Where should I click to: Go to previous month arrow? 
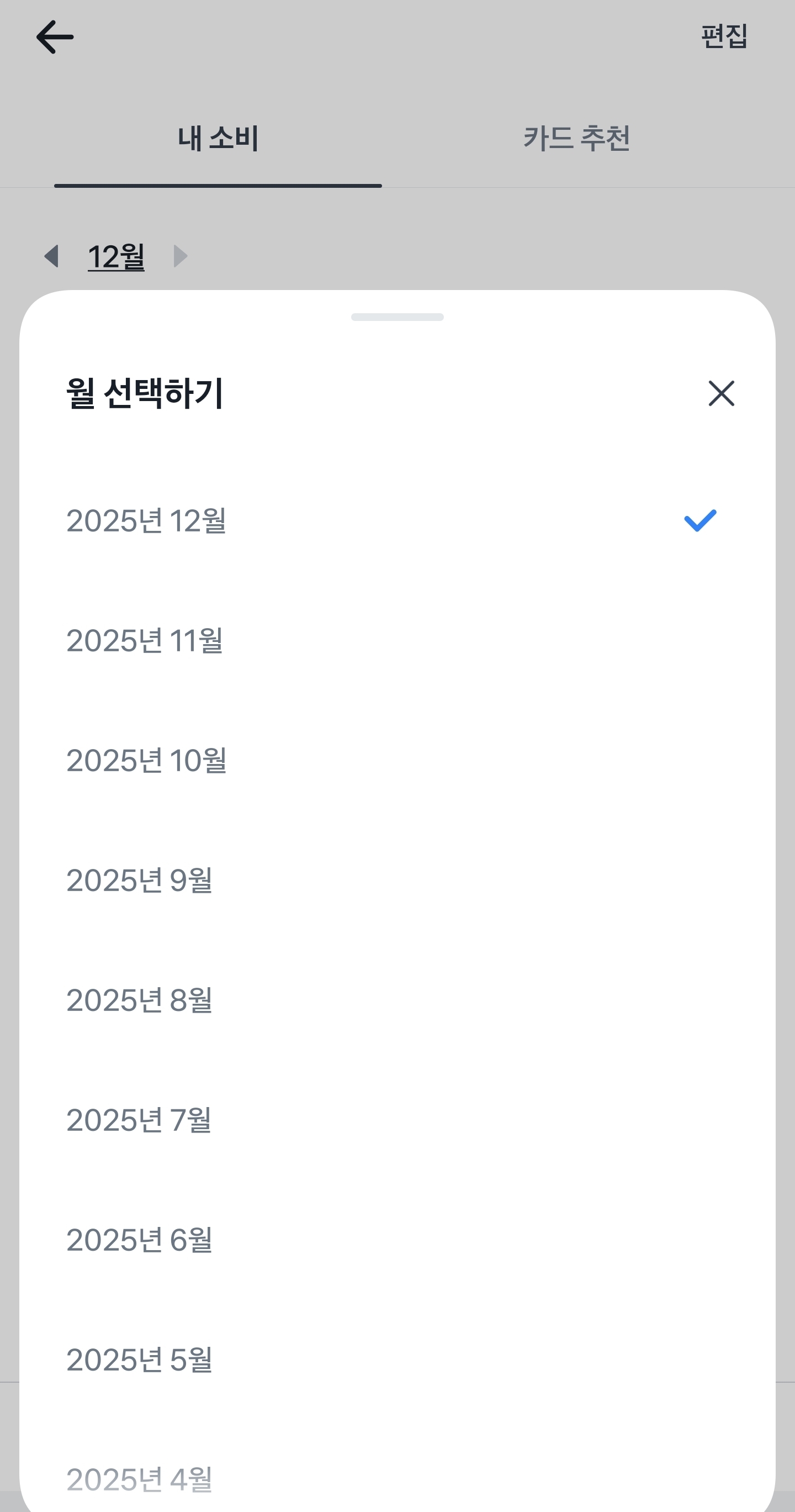pos(52,256)
